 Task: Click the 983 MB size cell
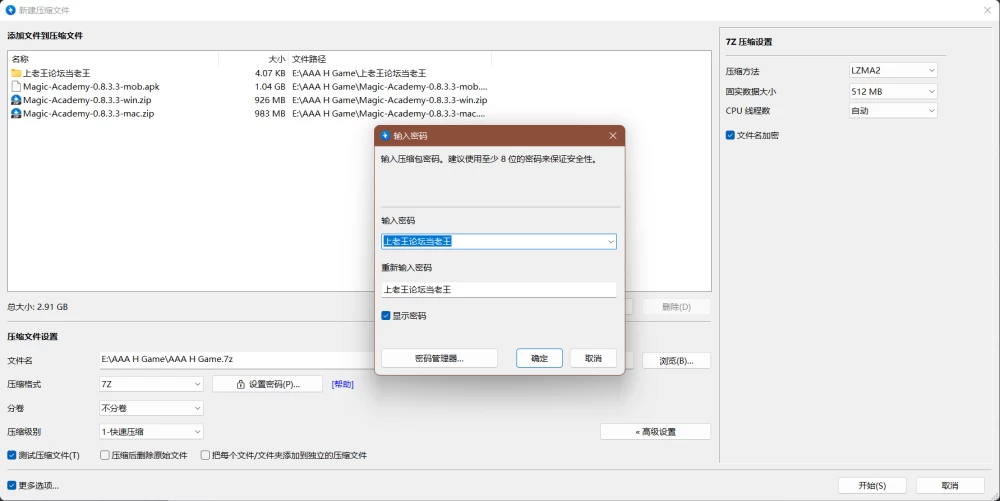tap(270, 113)
